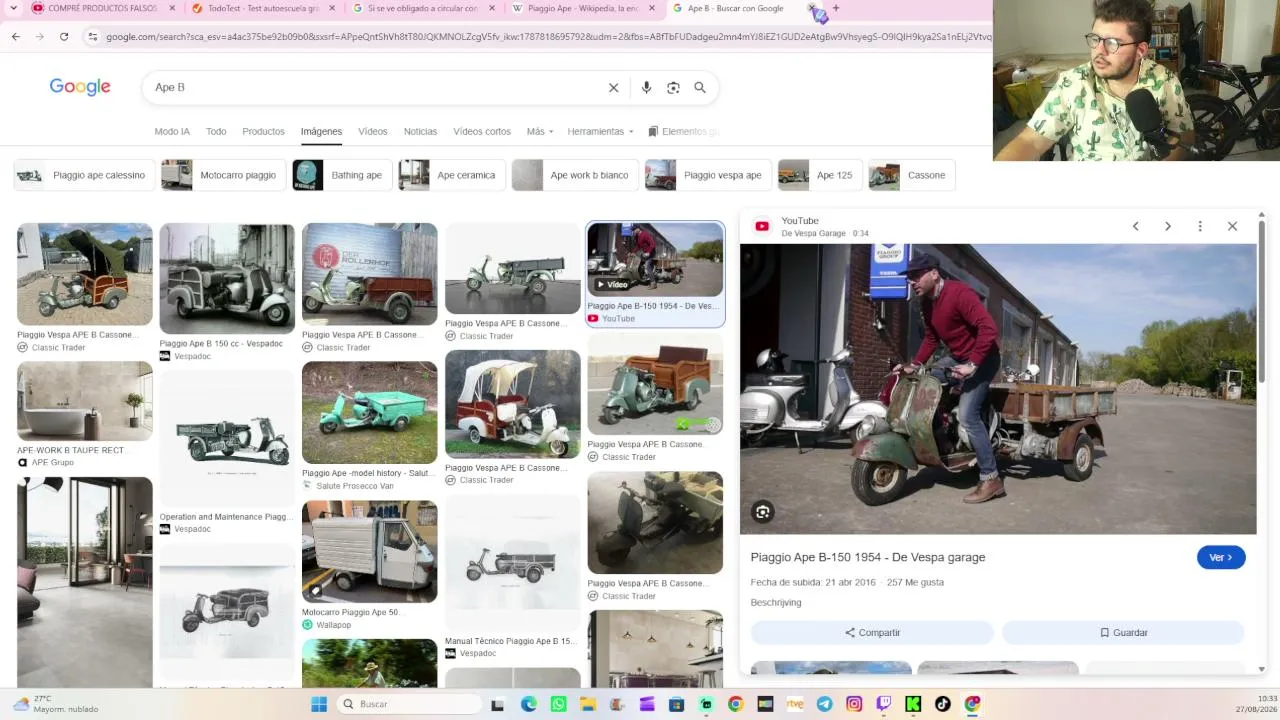Open Google Lens image search icon

pyautogui.click(x=673, y=88)
